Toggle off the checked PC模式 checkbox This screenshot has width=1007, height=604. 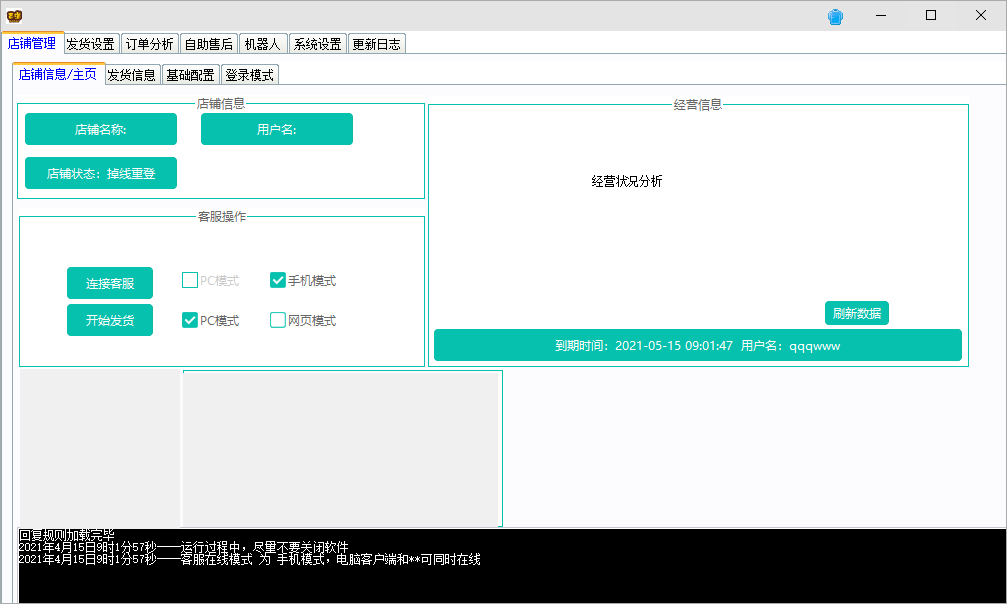[190, 320]
